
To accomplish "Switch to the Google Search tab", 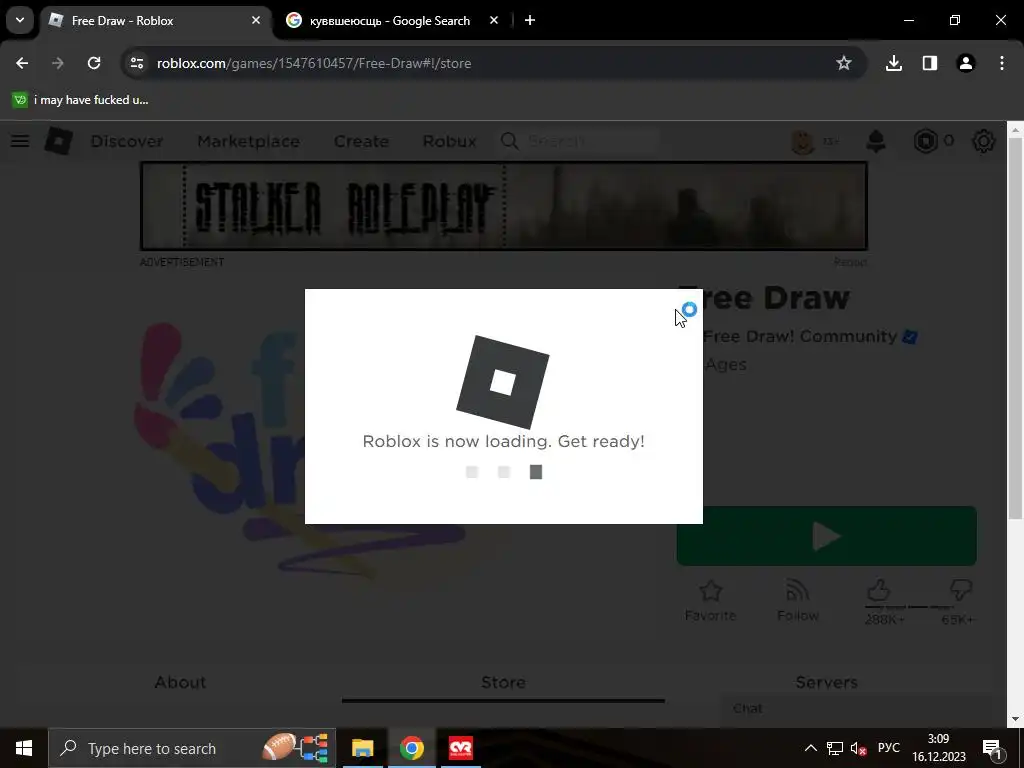I will point(392,21).
